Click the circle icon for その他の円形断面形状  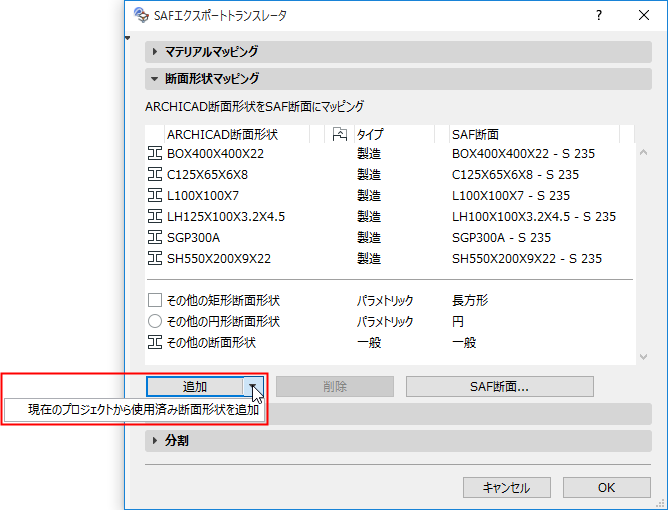[155, 321]
